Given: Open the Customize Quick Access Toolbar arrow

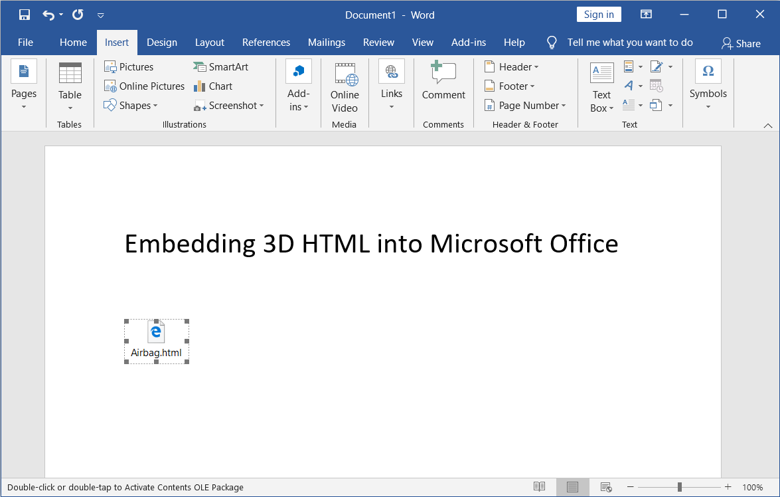Looking at the screenshot, I should click(x=100, y=15).
